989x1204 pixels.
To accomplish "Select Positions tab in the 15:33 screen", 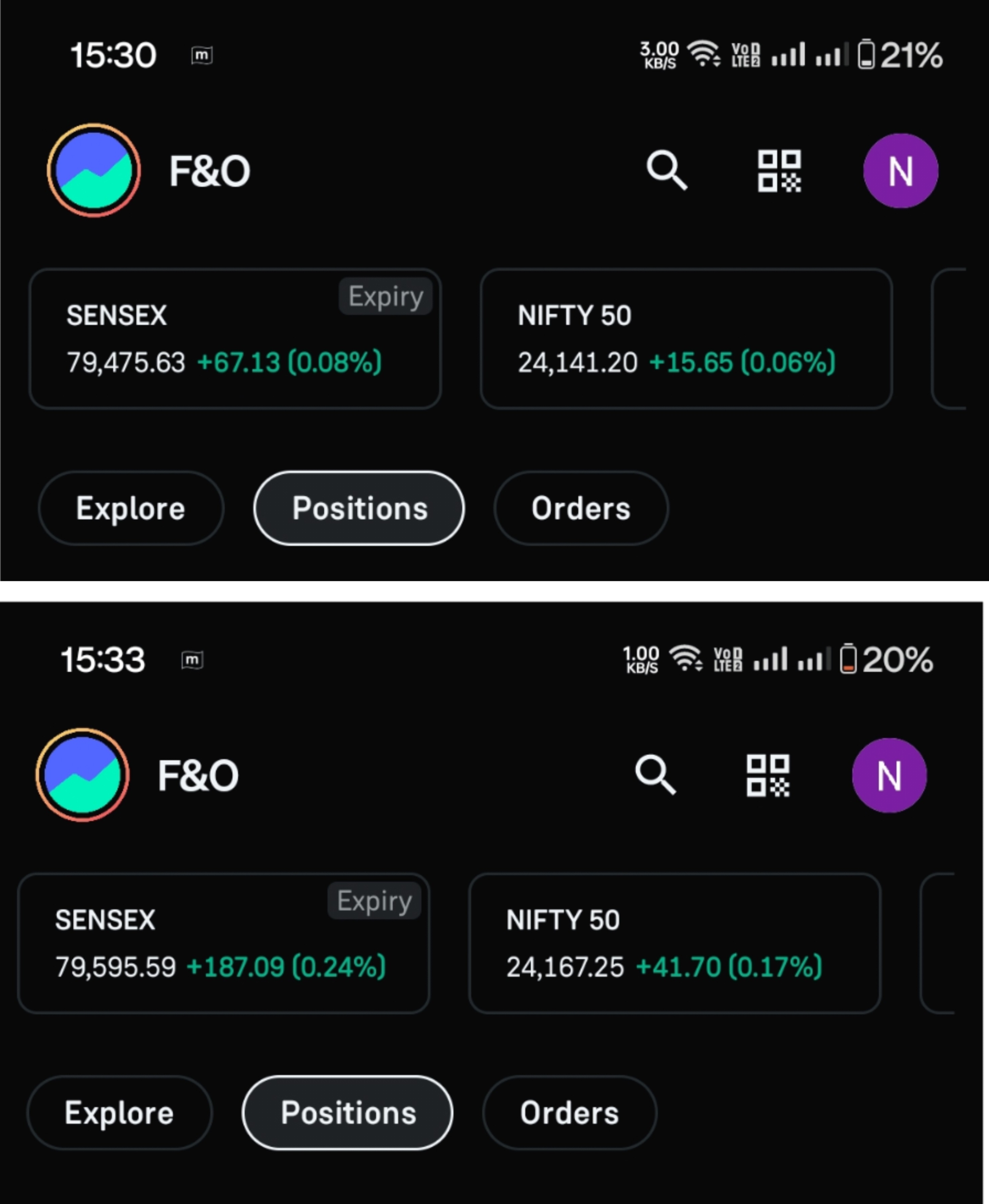I will click(348, 1113).
